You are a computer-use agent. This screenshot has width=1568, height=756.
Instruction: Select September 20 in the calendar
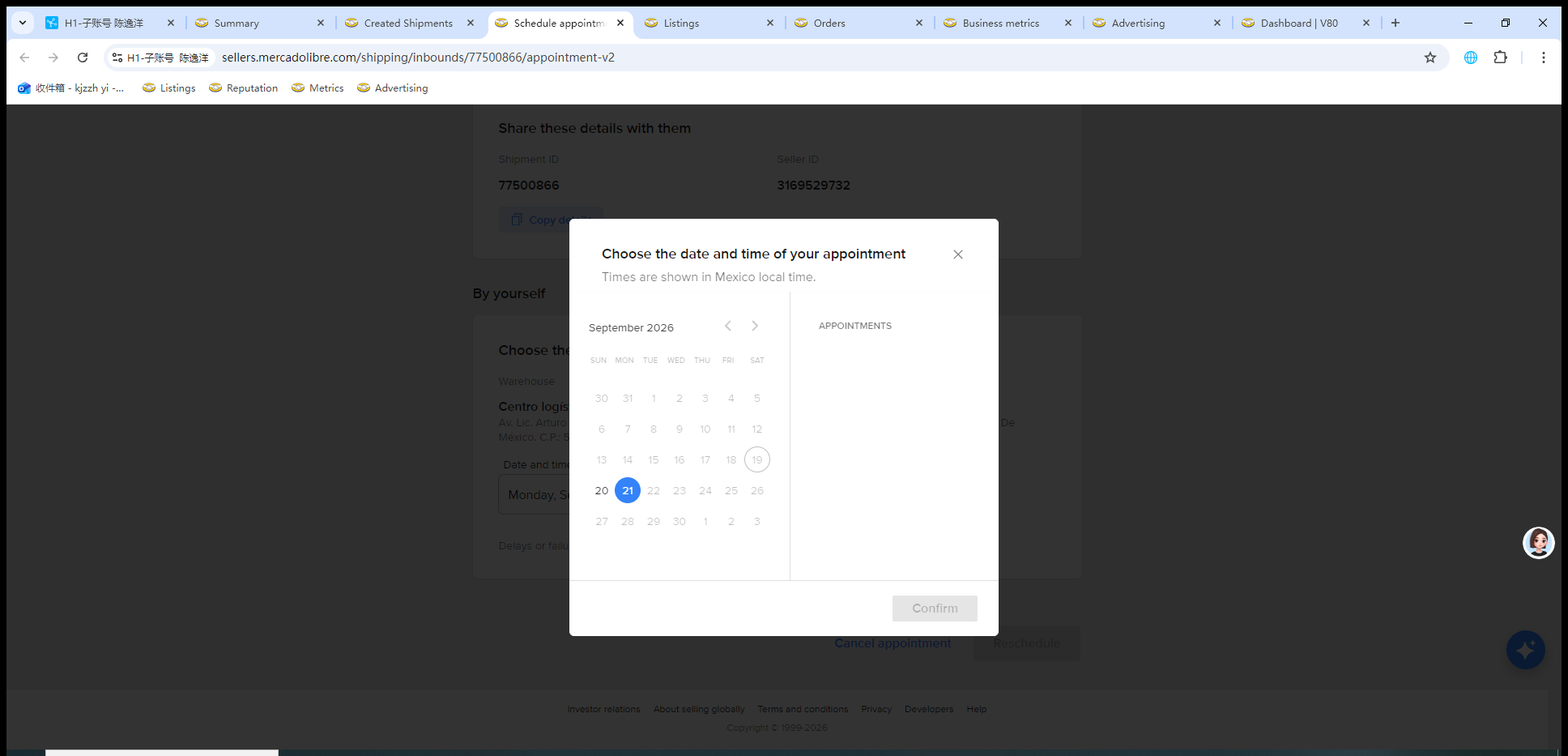coord(602,490)
